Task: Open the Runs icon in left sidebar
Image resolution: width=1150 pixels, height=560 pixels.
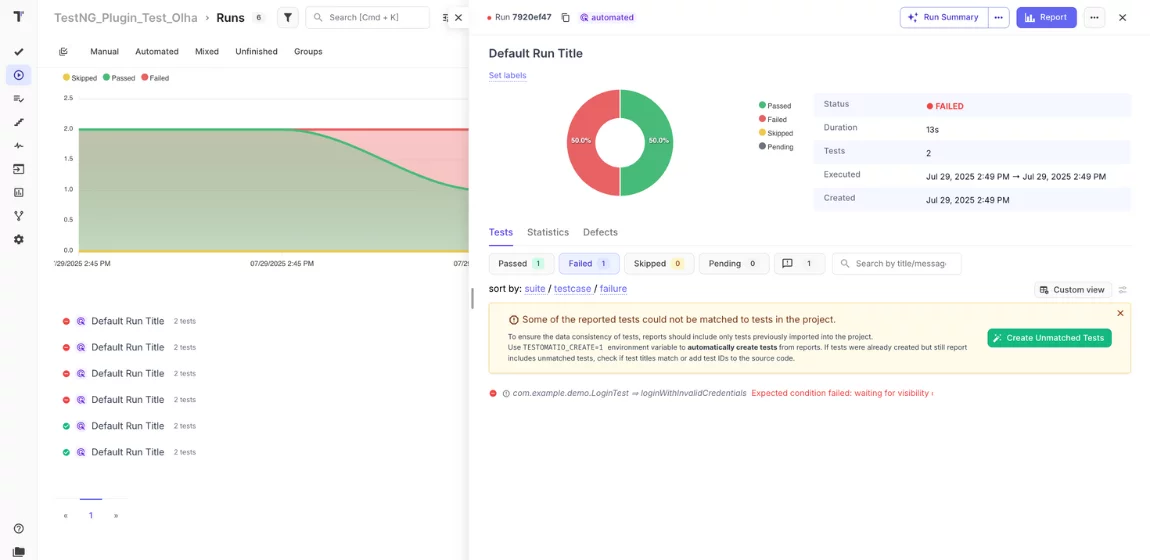Action: (18, 75)
